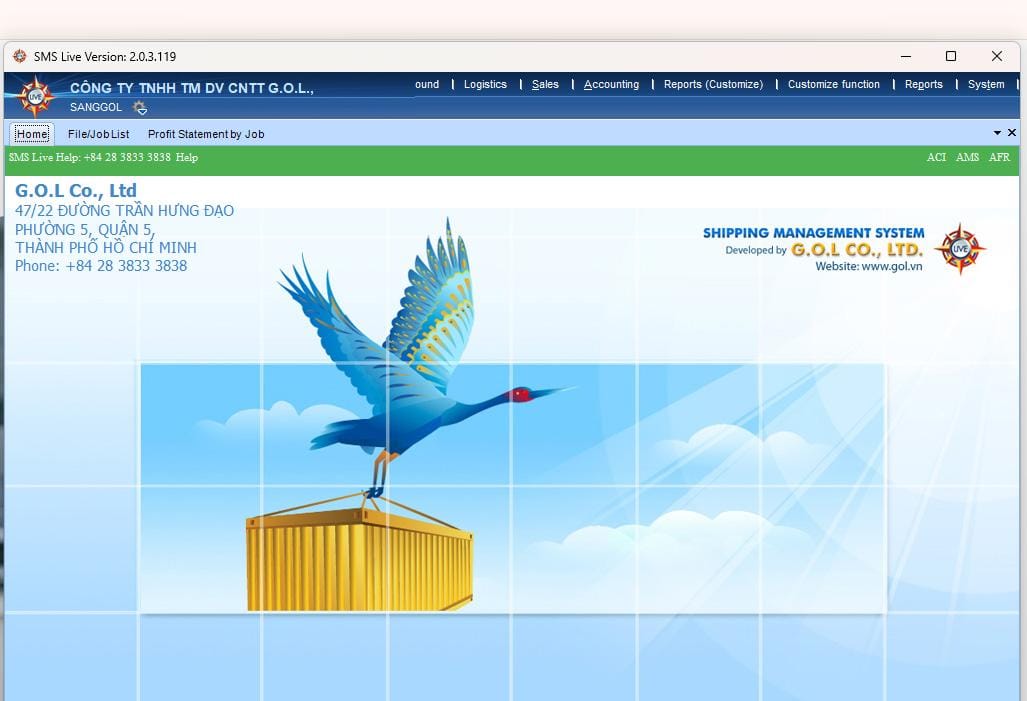The height and width of the screenshot is (701, 1027).
Task: Click the SMS Live title bar app icon
Action: [19, 56]
